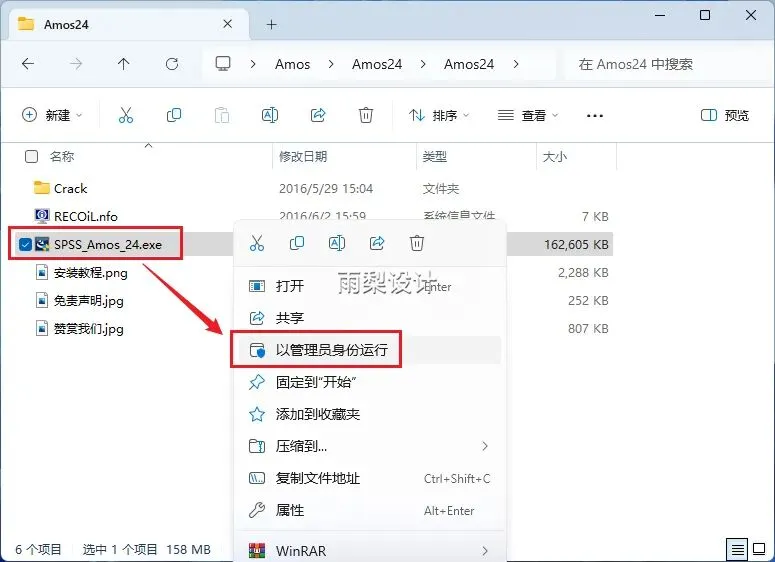
Task: Choose Run as administrator
Action: pos(368,350)
